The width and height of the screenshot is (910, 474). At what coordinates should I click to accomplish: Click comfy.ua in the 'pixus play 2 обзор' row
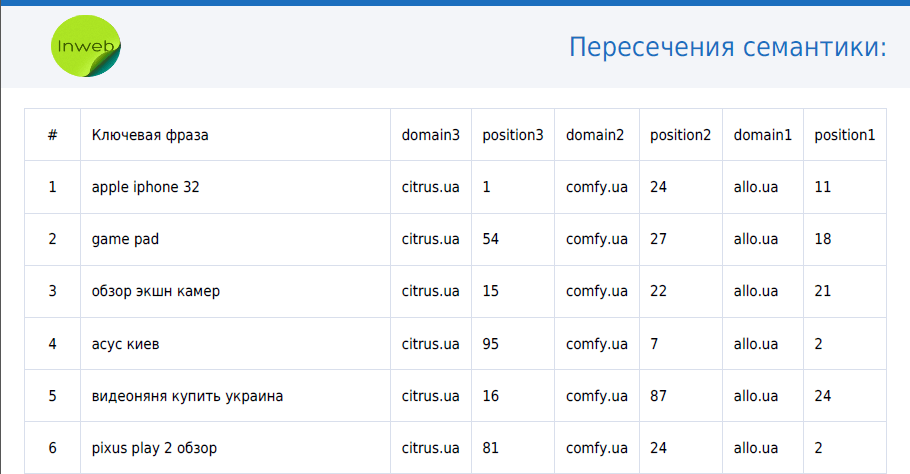597,448
